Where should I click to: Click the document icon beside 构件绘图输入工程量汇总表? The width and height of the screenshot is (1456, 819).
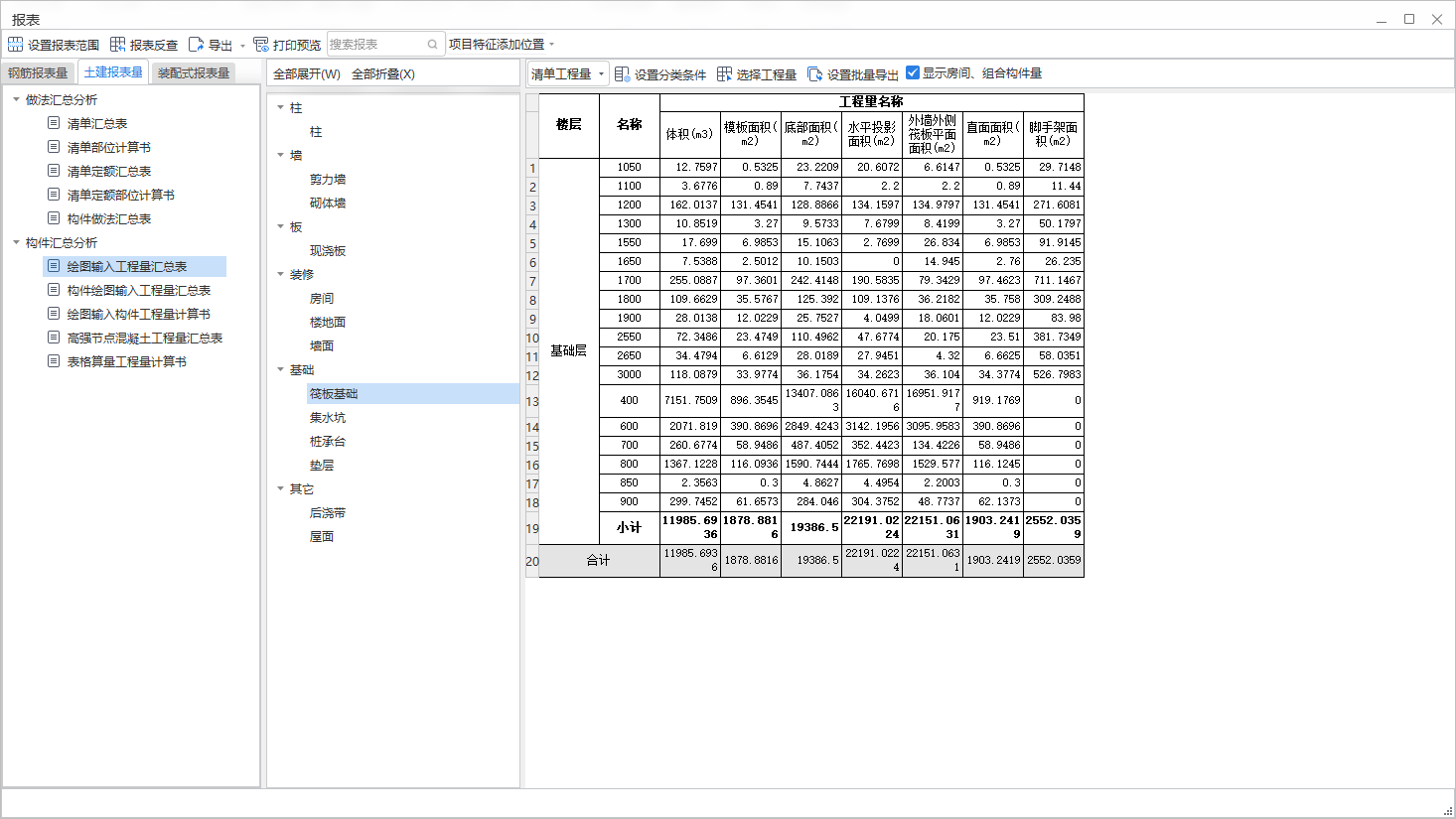[x=55, y=290]
